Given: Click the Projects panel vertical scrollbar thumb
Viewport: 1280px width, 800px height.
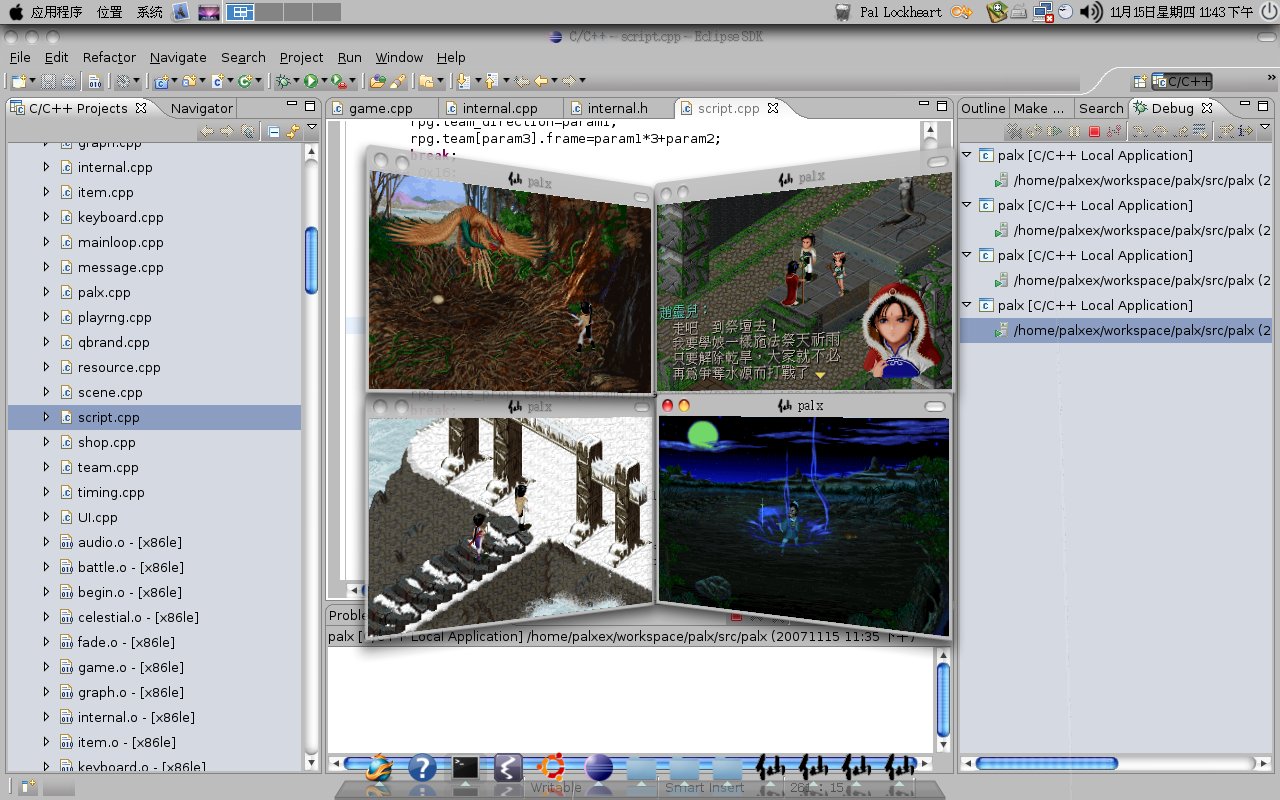Looking at the screenshot, I should 311,260.
